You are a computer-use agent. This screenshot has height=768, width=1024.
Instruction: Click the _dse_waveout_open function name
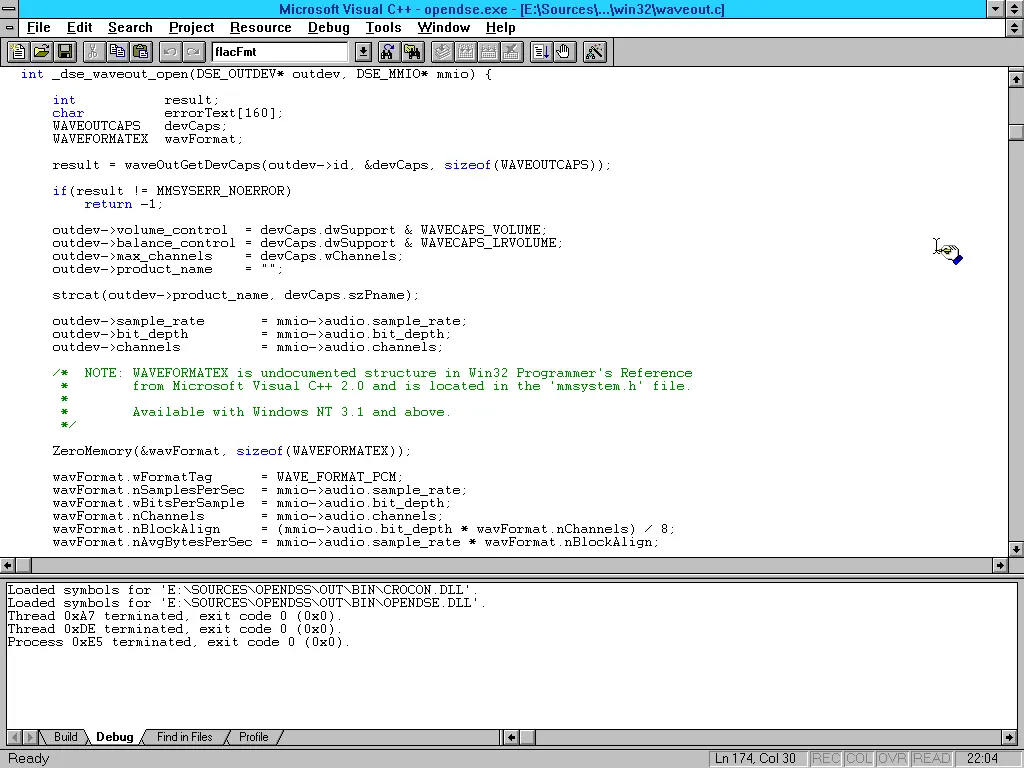pyautogui.click(x=120, y=74)
